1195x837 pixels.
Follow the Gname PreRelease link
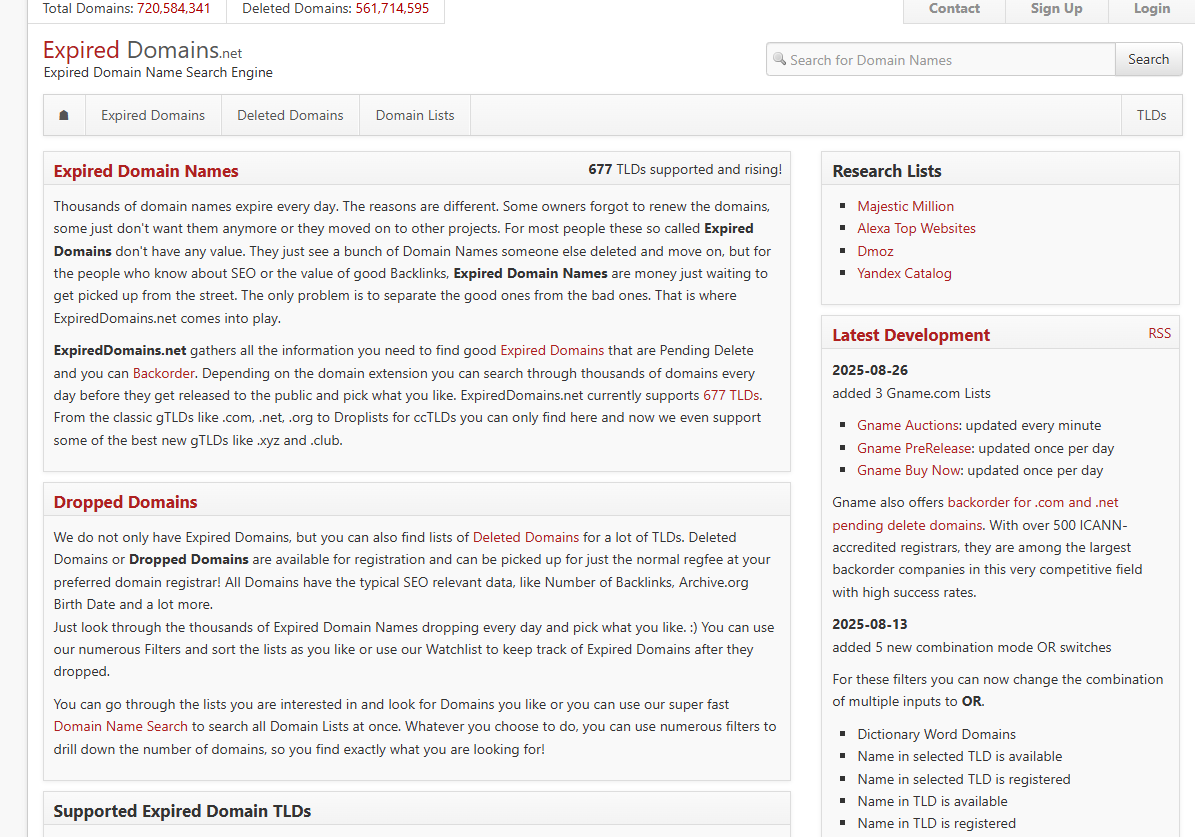tap(914, 448)
